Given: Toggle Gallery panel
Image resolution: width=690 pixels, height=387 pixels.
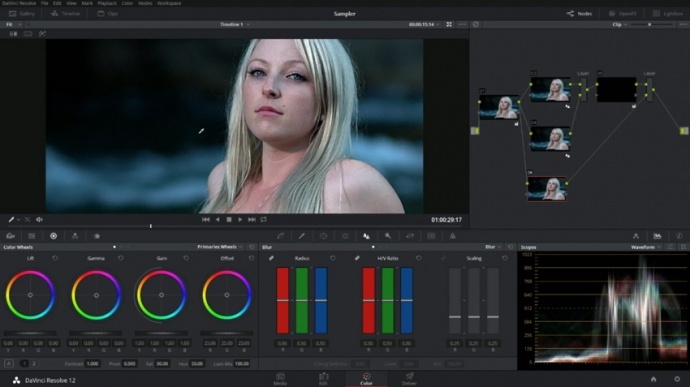Looking at the screenshot, I should click(22, 14).
